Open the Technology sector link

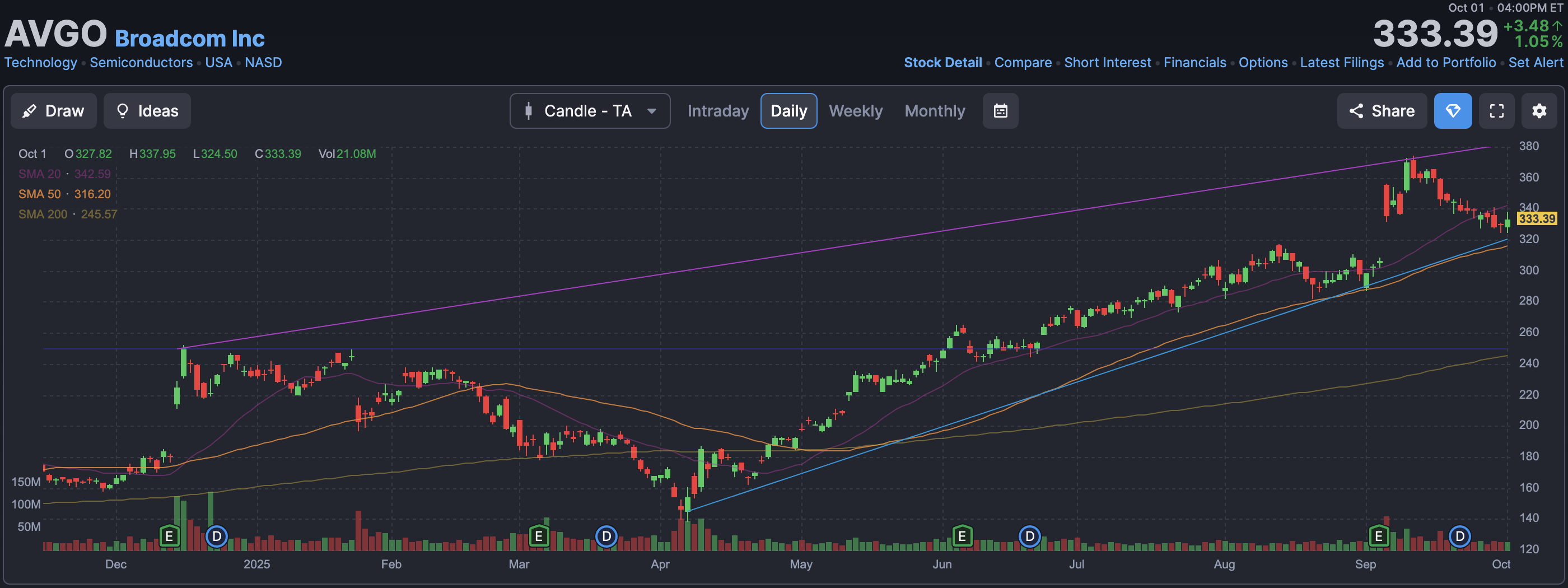coord(41,63)
